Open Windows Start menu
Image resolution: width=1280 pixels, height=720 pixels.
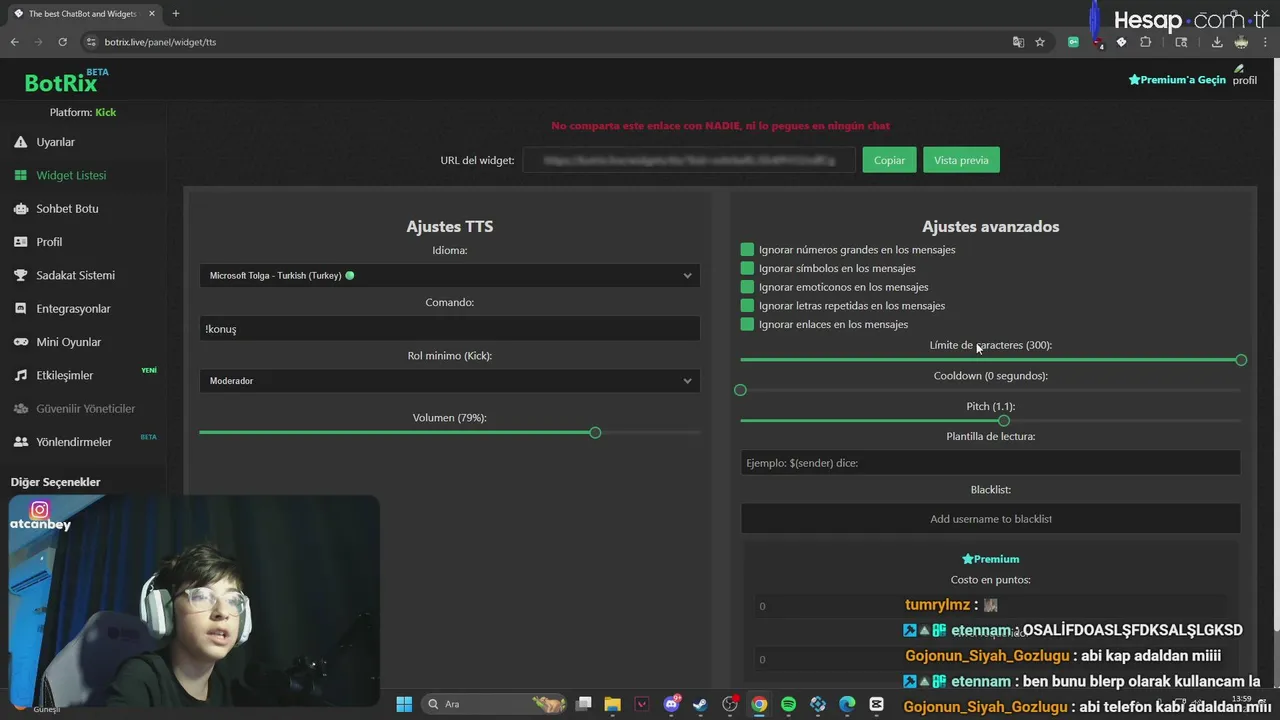[404, 704]
